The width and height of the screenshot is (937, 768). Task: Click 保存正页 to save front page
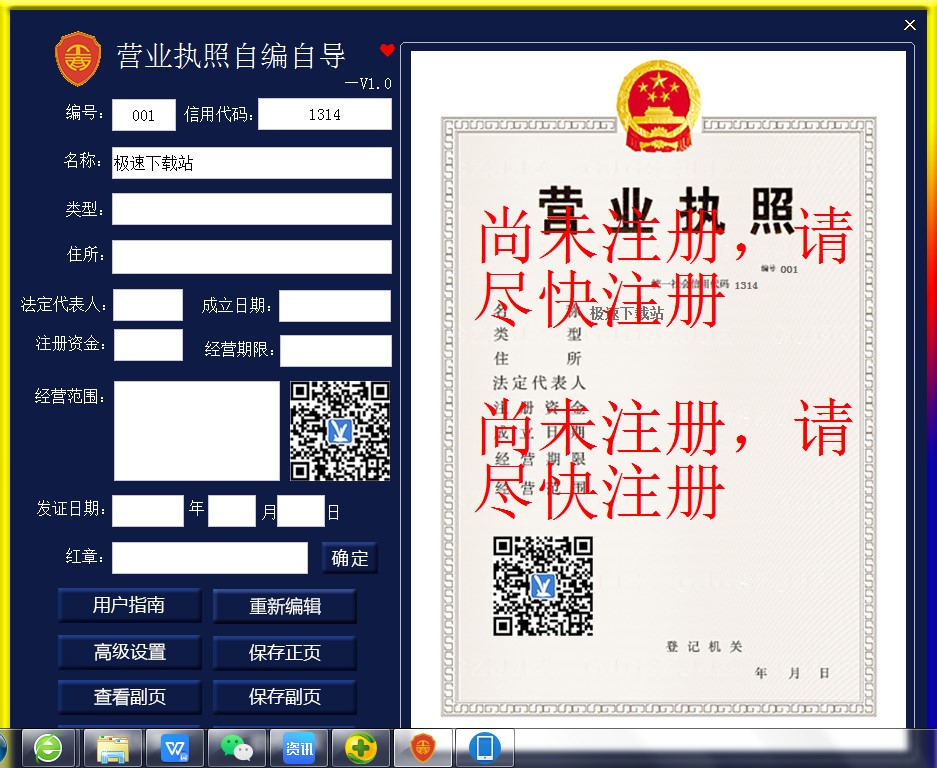[x=284, y=653]
